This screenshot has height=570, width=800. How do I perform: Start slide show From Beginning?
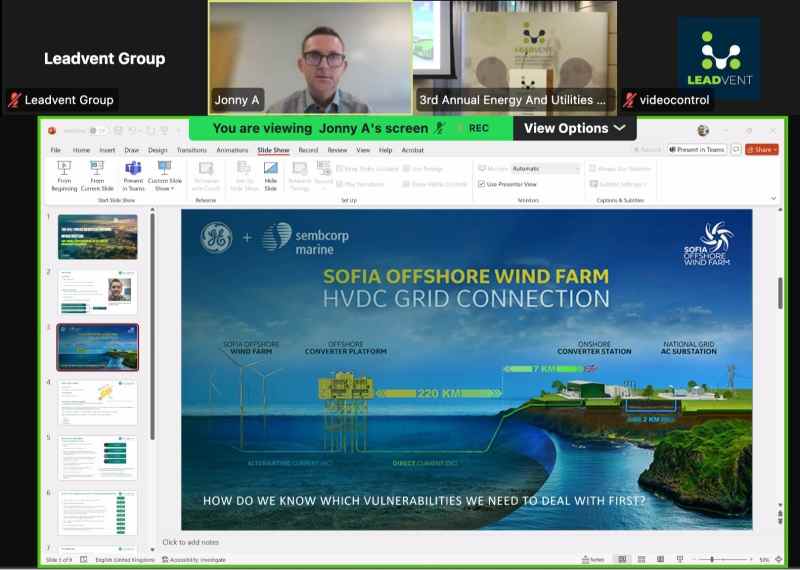[x=64, y=175]
